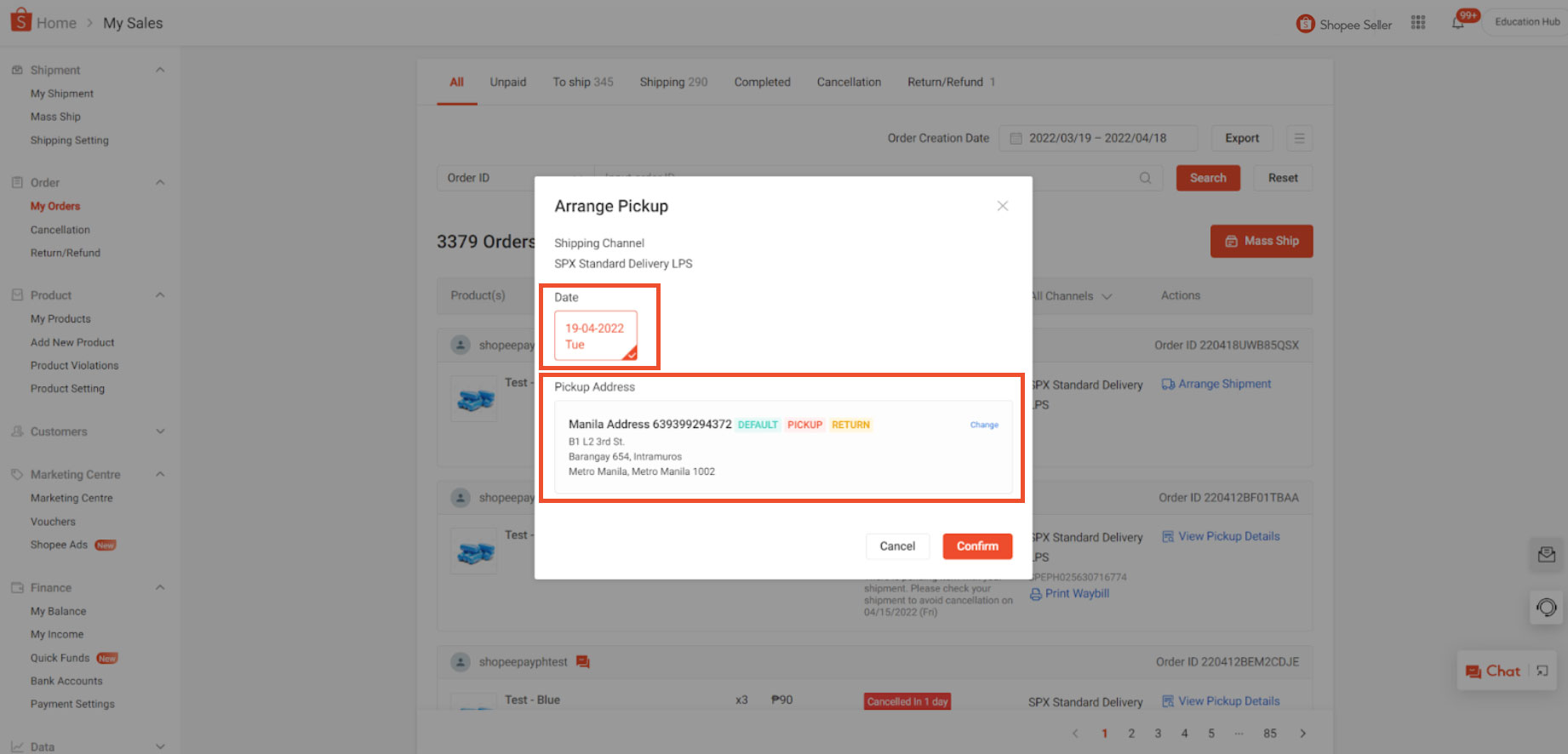Confirm the pickup arrangement
Viewport: 1568px width, 754px height.
pos(977,546)
